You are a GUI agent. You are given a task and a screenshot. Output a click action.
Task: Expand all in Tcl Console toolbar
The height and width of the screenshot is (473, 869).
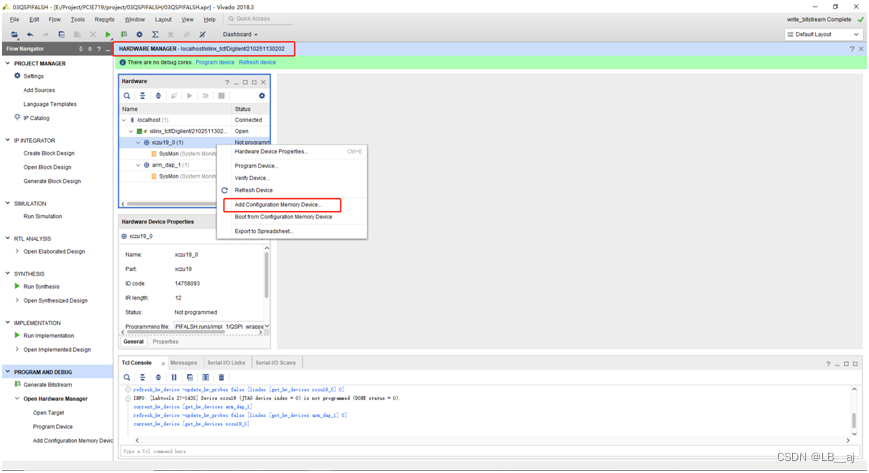[158, 378]
